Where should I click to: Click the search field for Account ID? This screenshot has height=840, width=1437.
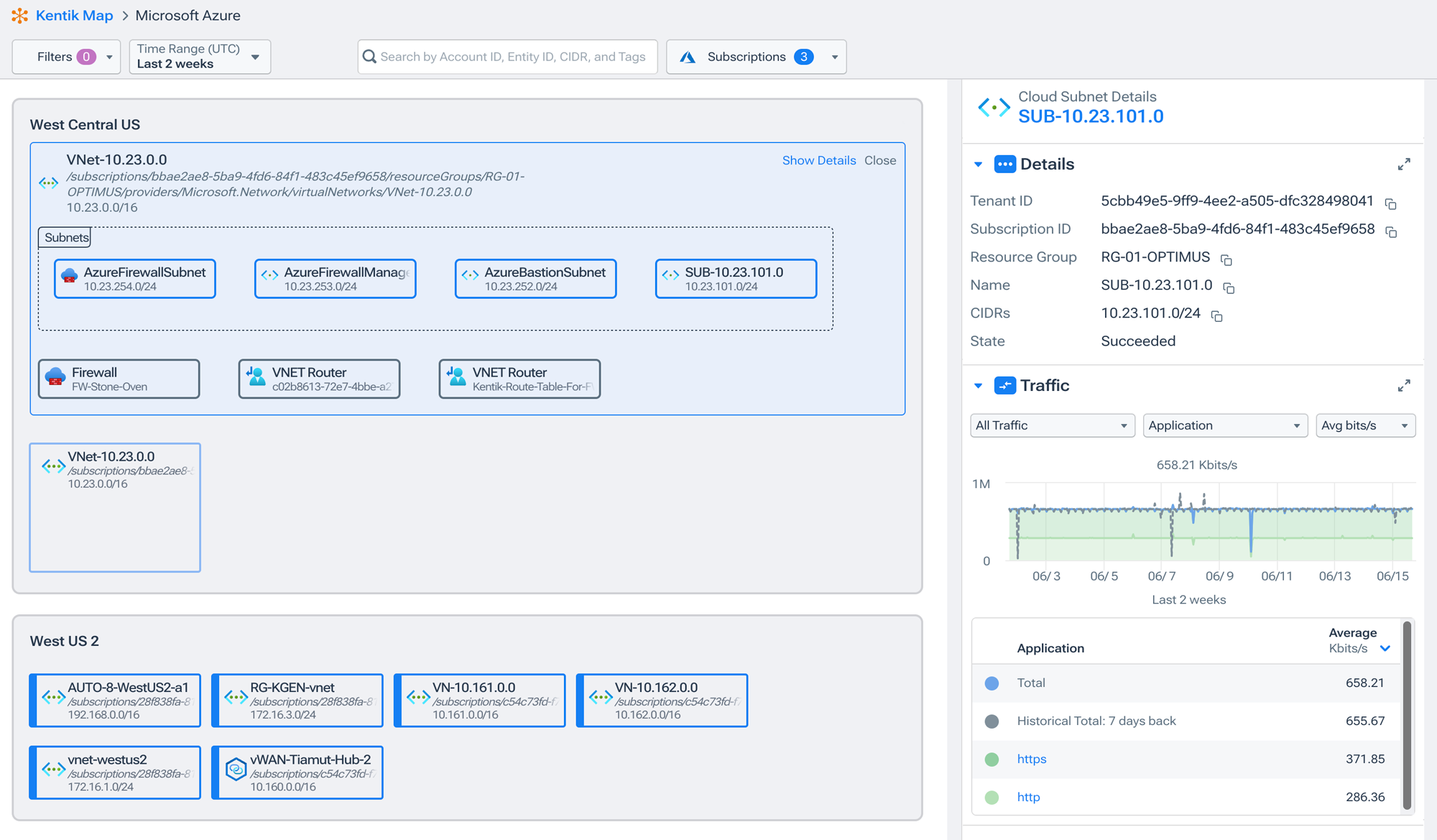click(507, 56)
